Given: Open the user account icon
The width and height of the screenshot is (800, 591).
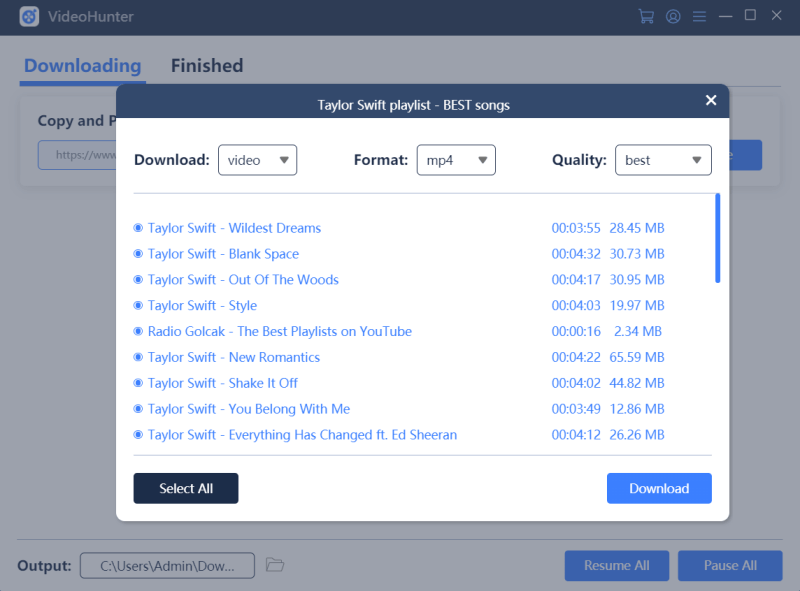Looking at the screenshot, I should coord(673,16).
